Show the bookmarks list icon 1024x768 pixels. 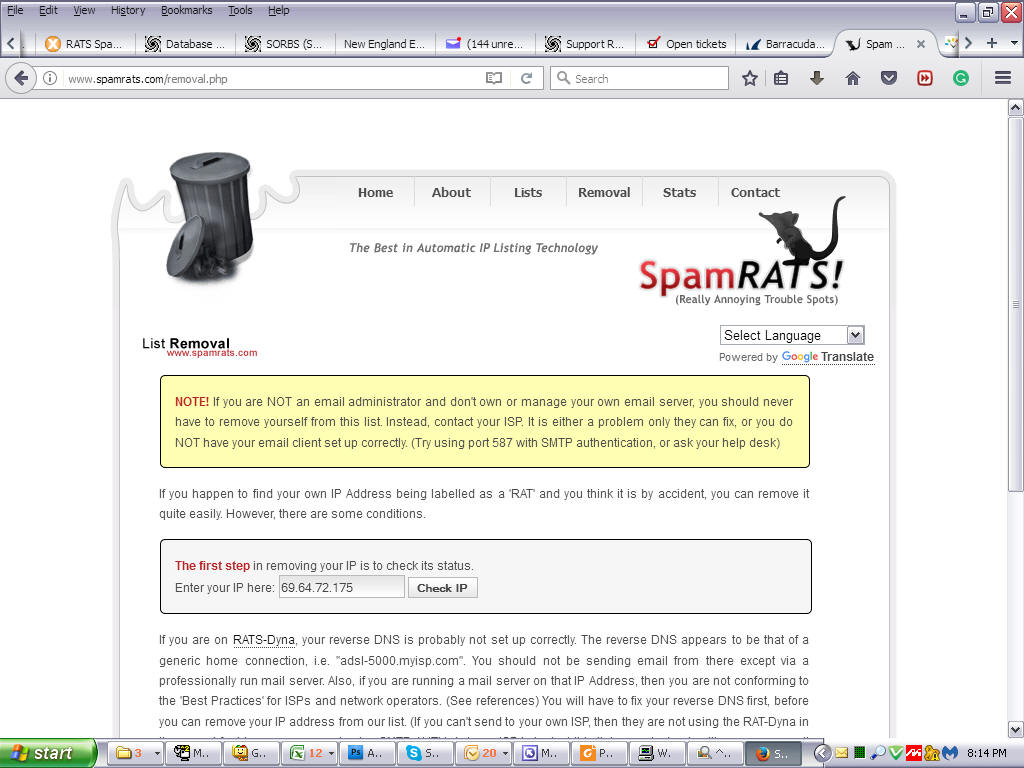(x=781, y=79)
